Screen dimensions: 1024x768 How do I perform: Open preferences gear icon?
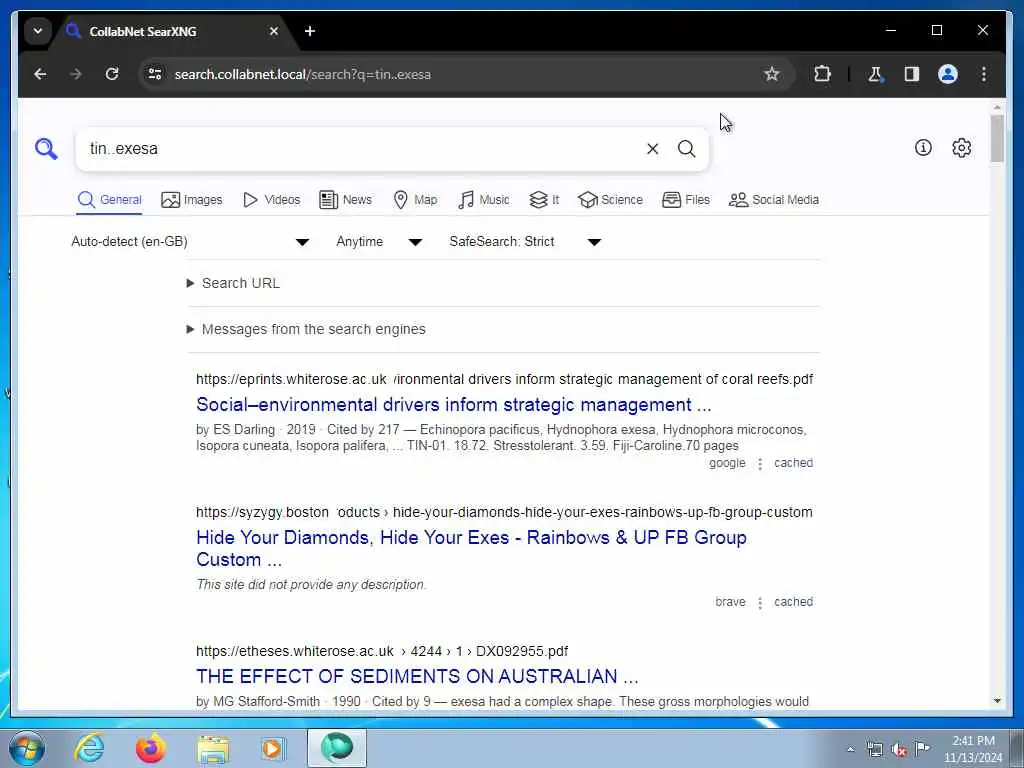pyautogui.click(x=961, y=148)
